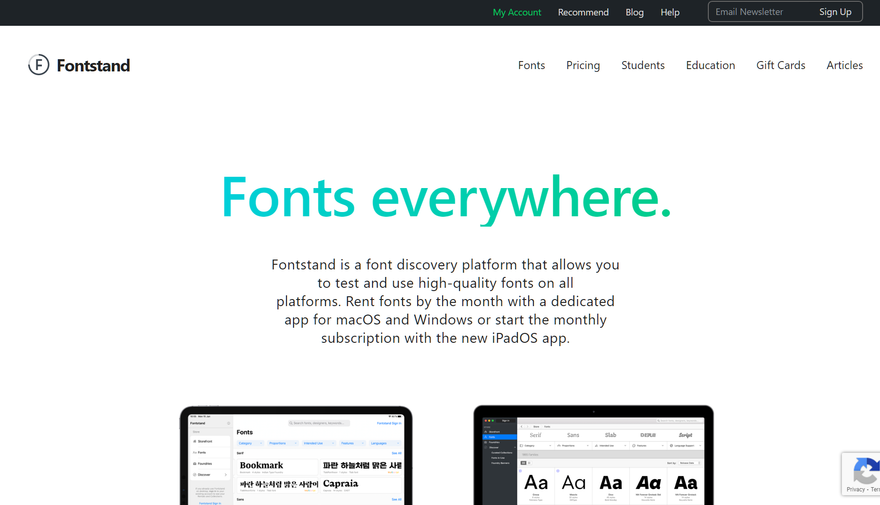Click the reCAPTCHA badge icon
Image resolution: width=880 pixels, height=505 pixels.
(864, 471)
